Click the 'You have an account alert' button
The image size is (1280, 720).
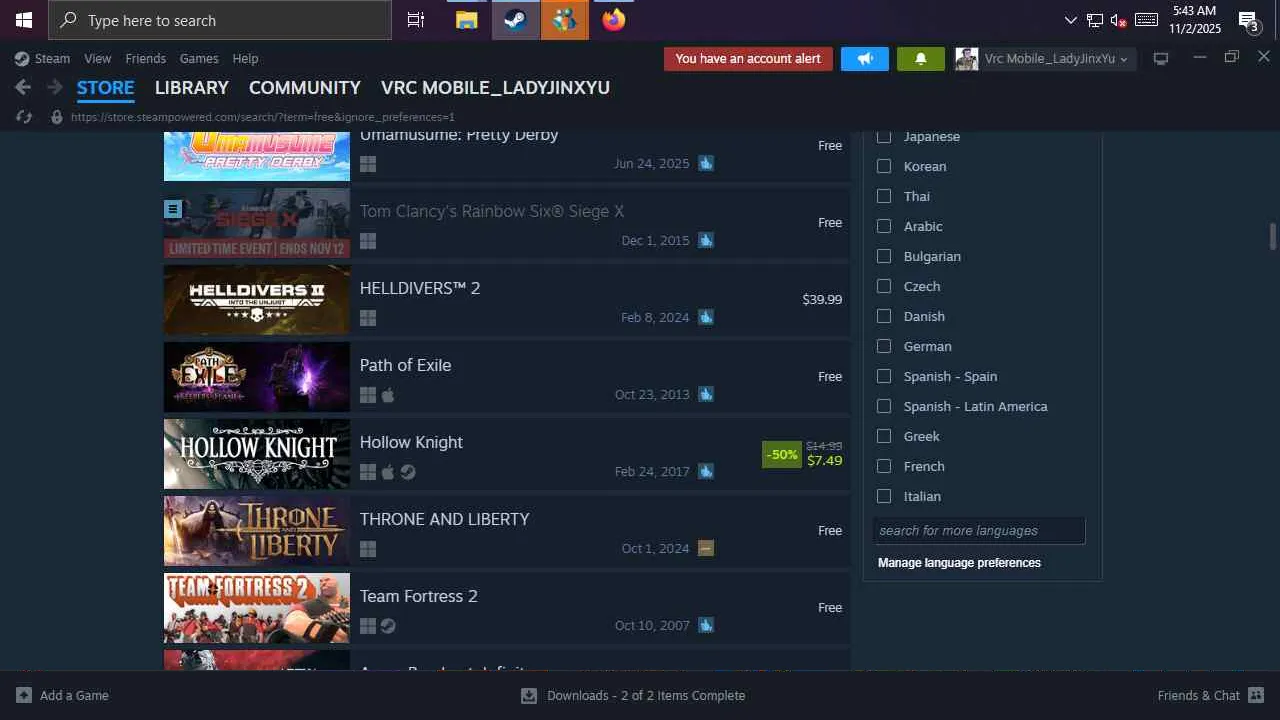tap(748, 59)
